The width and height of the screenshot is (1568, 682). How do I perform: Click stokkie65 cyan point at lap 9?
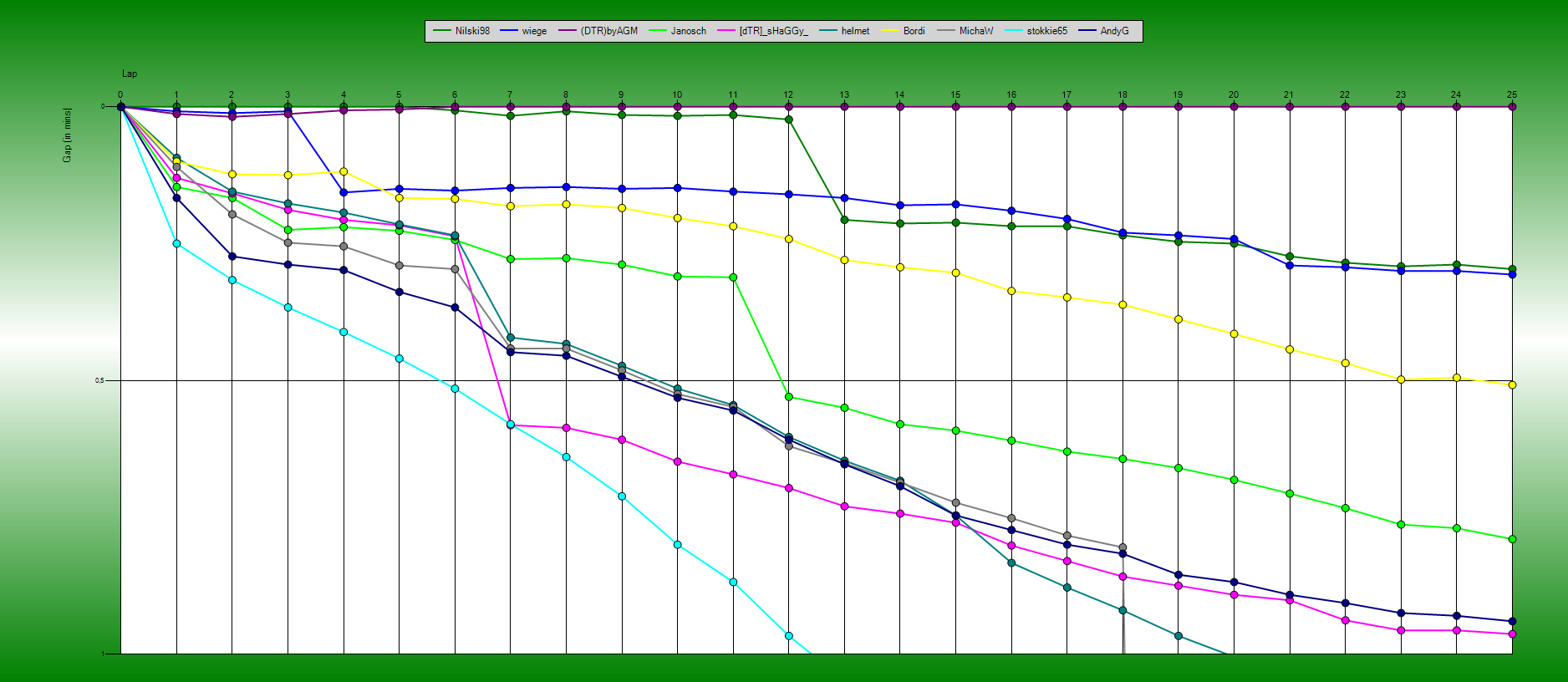pyautogui.click(x=622, y=496)
